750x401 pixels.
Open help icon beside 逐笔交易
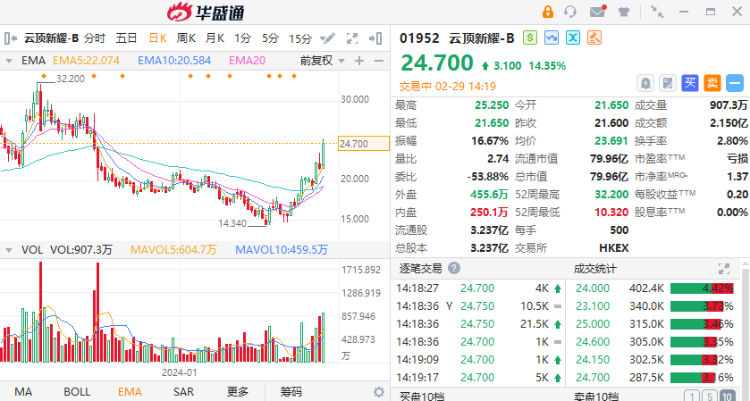pyautogui.click(x=454, y=268)
